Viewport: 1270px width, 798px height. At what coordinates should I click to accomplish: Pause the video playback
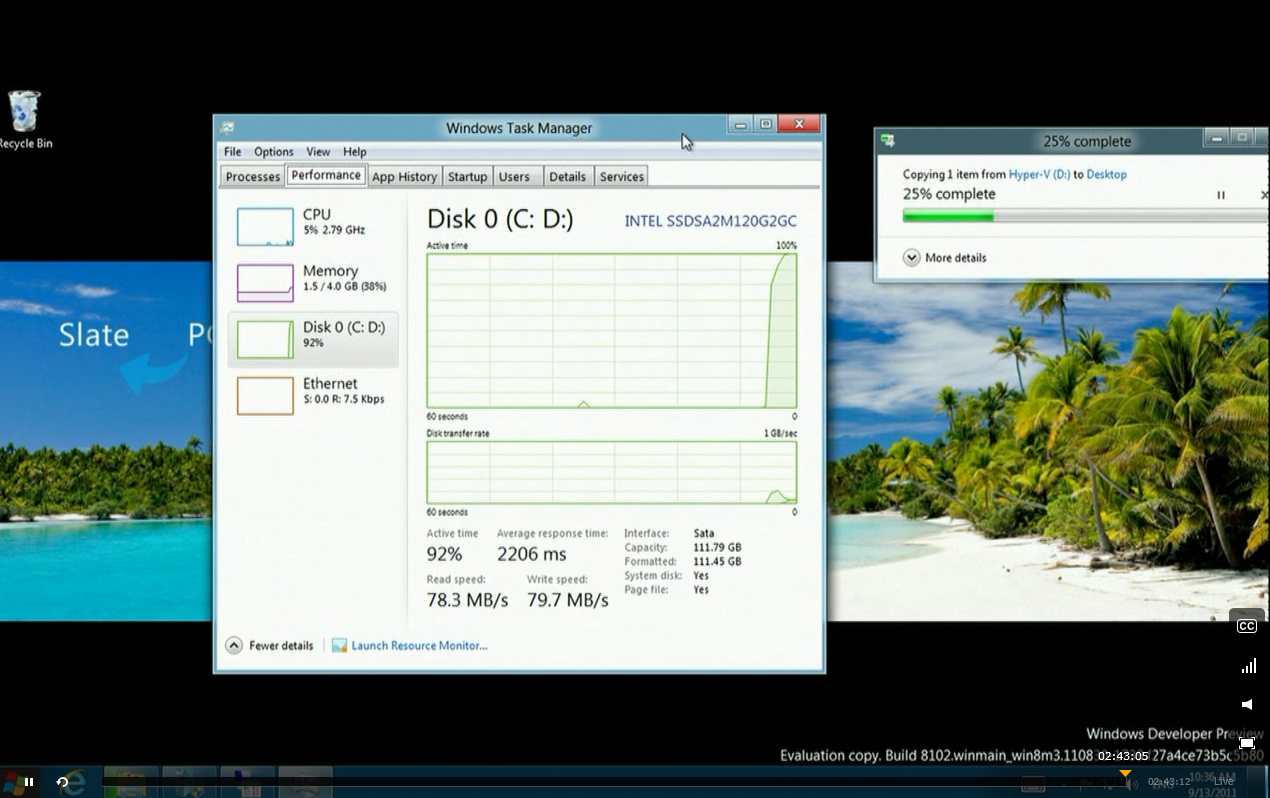click(x=29, y=782)
